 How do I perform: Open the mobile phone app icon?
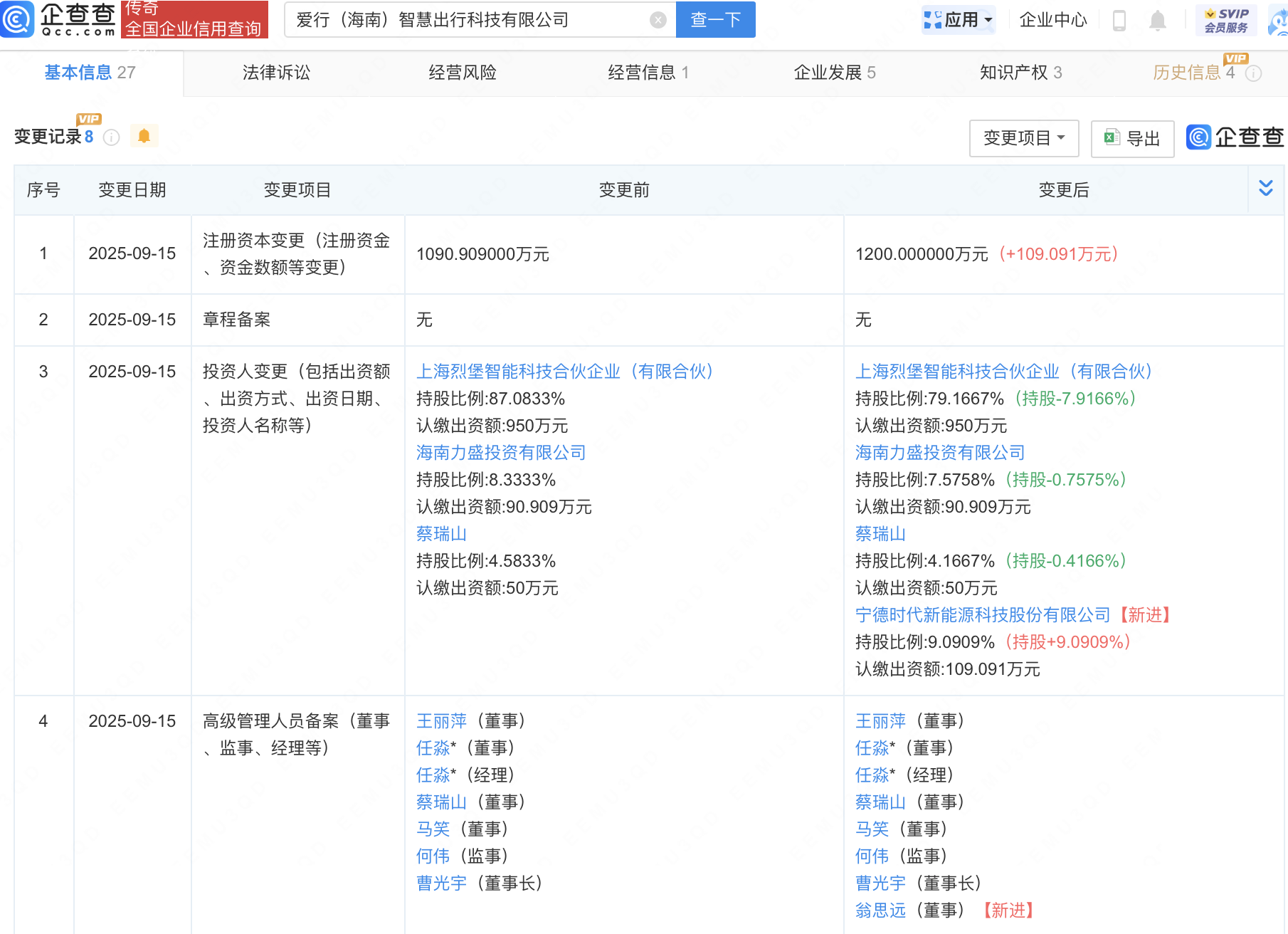click(1119, 21)
